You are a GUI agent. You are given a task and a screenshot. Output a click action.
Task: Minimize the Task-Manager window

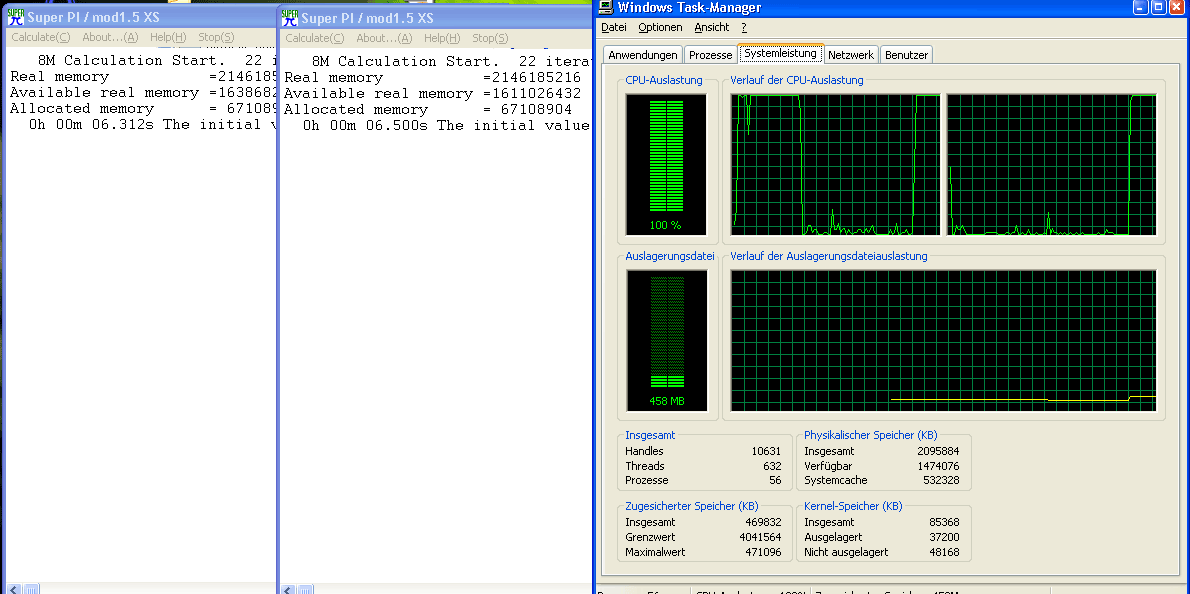pyautogui.click(x=1141, y=8)
